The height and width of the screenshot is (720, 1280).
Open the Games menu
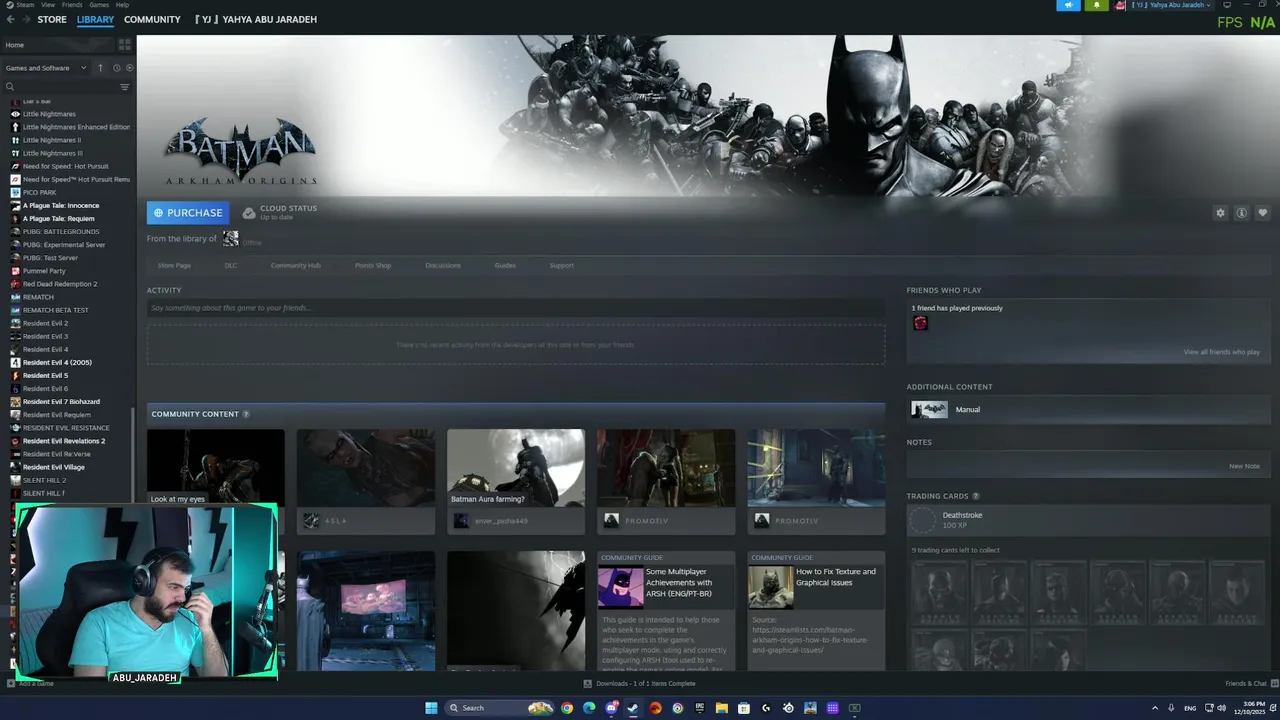pyautogui.click(x=99, y=5)
